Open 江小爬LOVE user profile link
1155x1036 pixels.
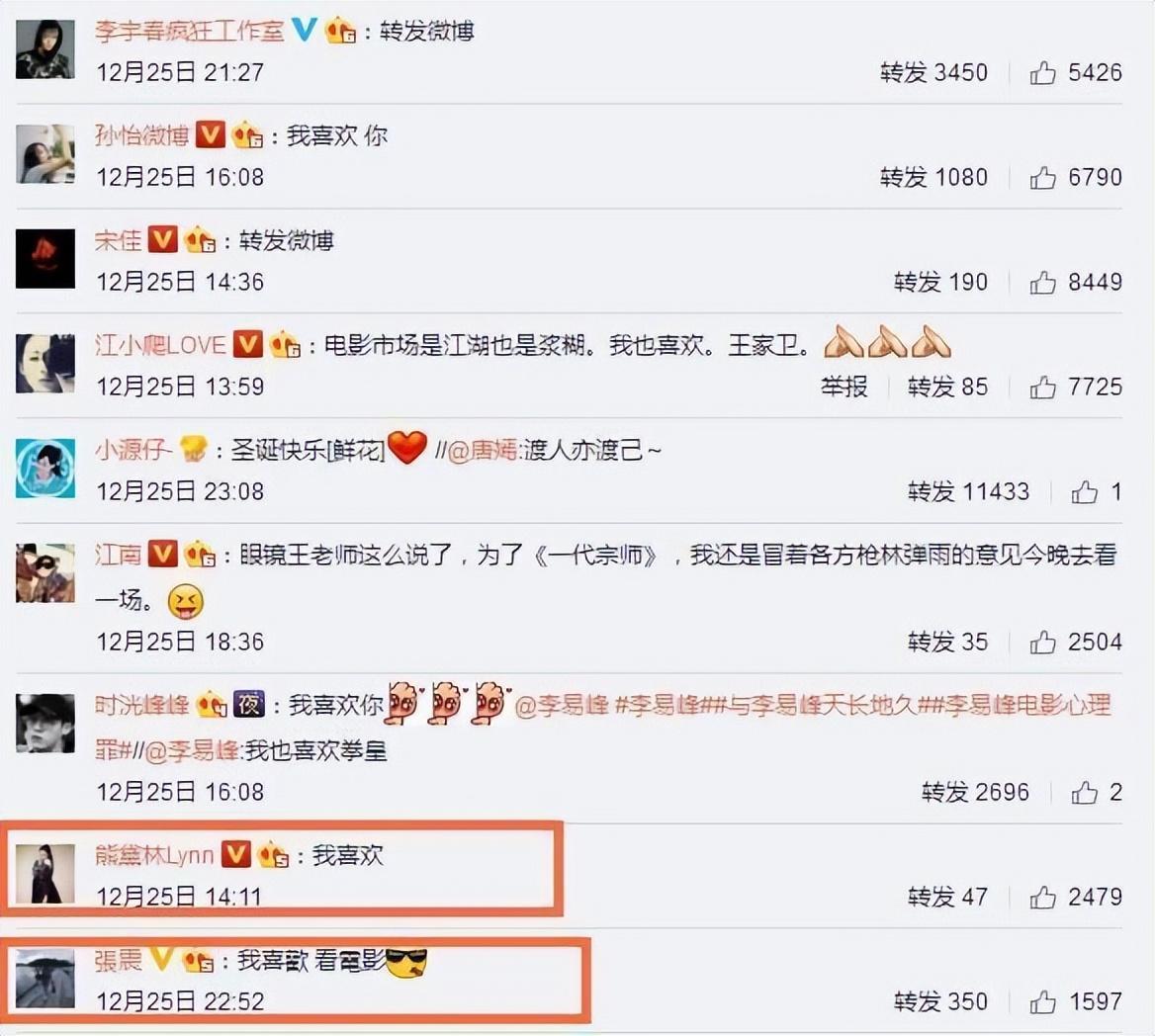click(160, 345)
